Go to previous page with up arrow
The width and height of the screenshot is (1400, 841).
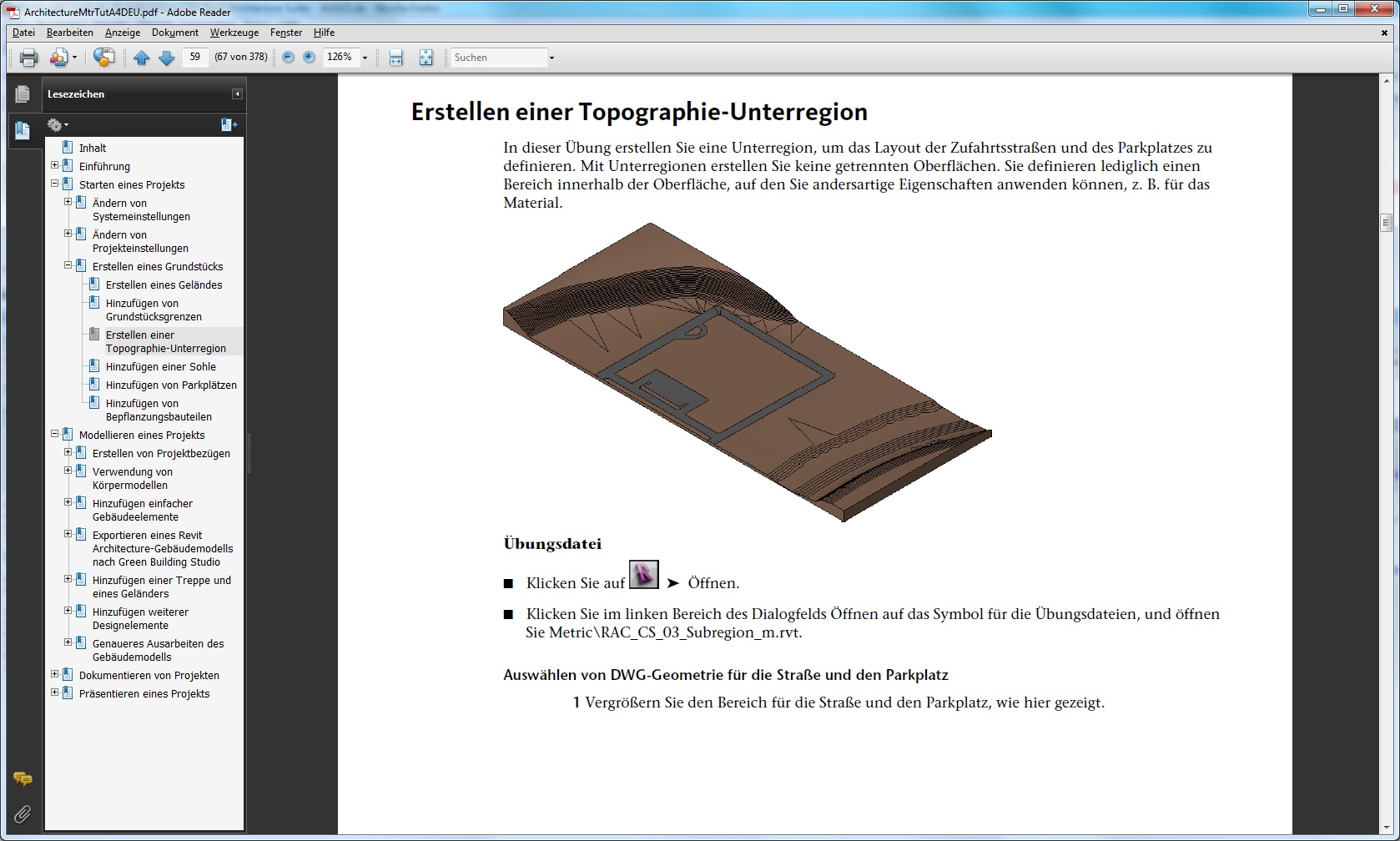click(x=142, y=58)
